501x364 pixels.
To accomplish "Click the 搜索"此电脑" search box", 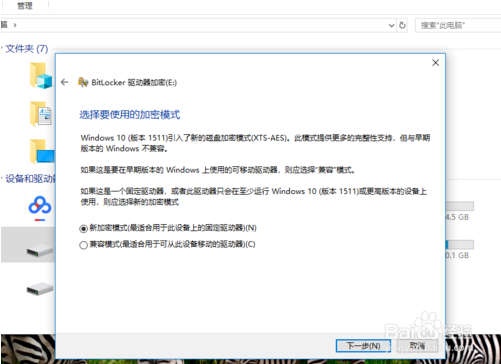I will (x=458, y=25).
